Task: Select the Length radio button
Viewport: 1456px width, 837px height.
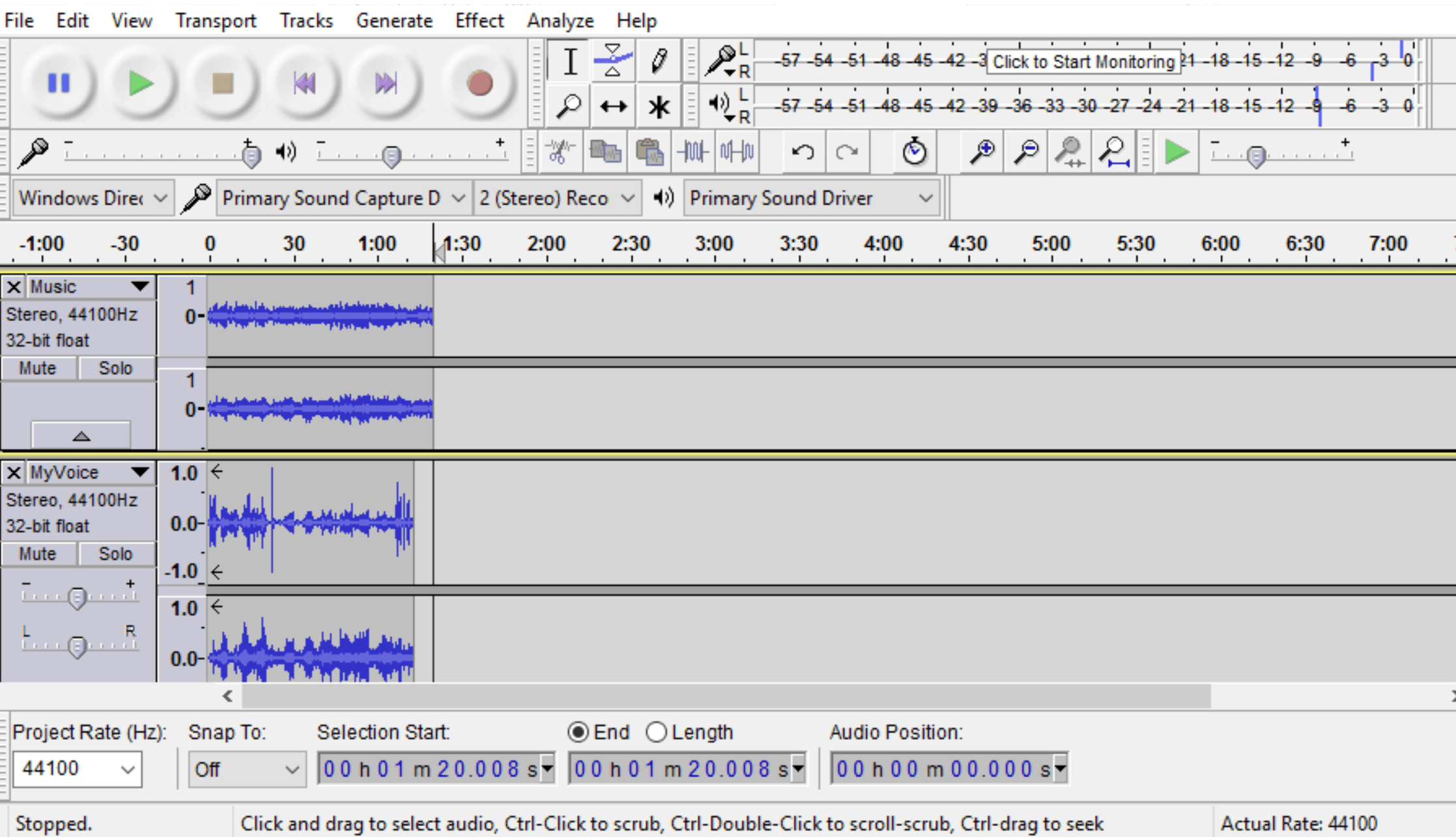Action: coord(656,732)
